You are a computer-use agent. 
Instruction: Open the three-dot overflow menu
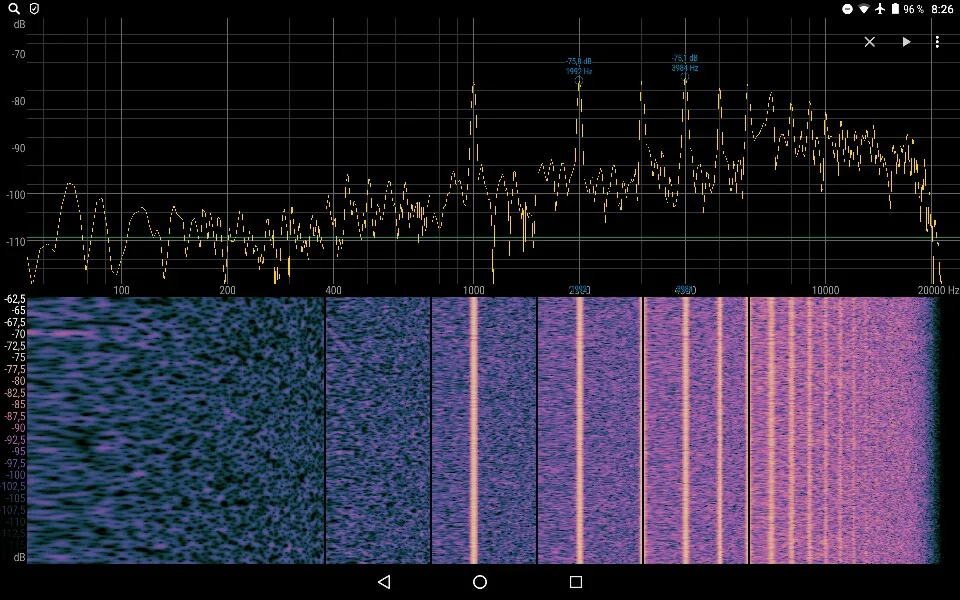pos(937,42)
